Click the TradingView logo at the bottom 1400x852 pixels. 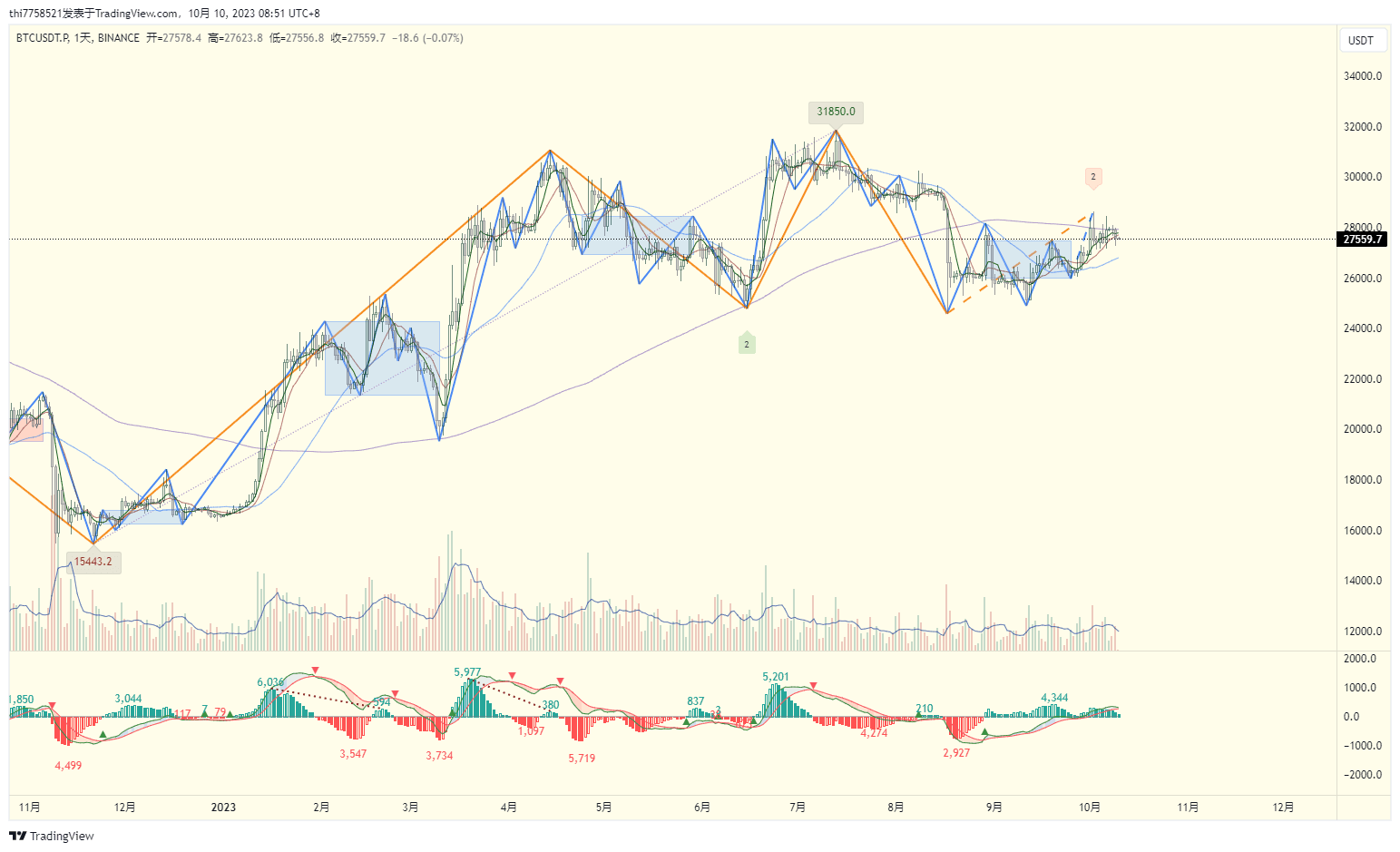pyautogui.click(x=52, y=836)
